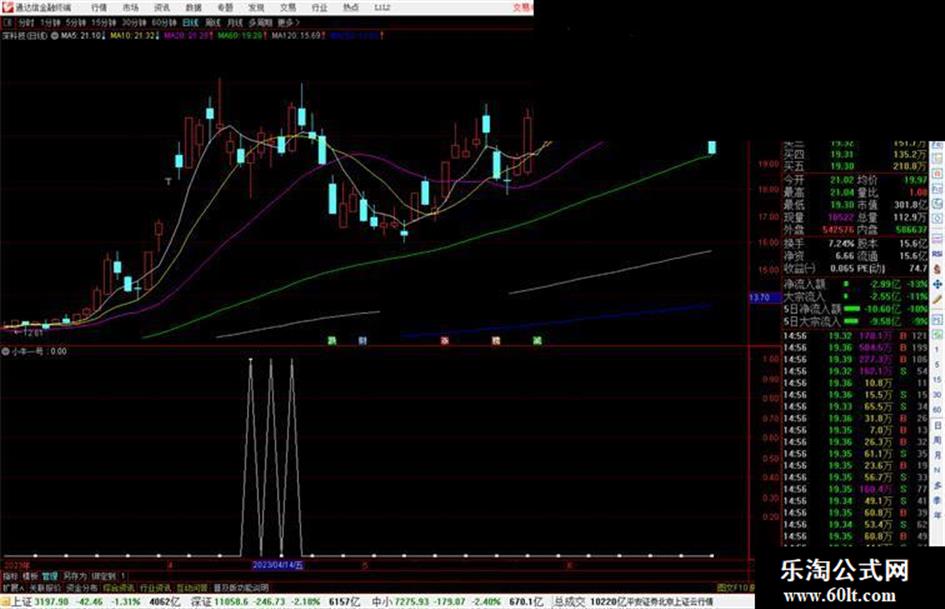
Task: Open the 管理 tab at the bottom
Action: click(50, 576)
